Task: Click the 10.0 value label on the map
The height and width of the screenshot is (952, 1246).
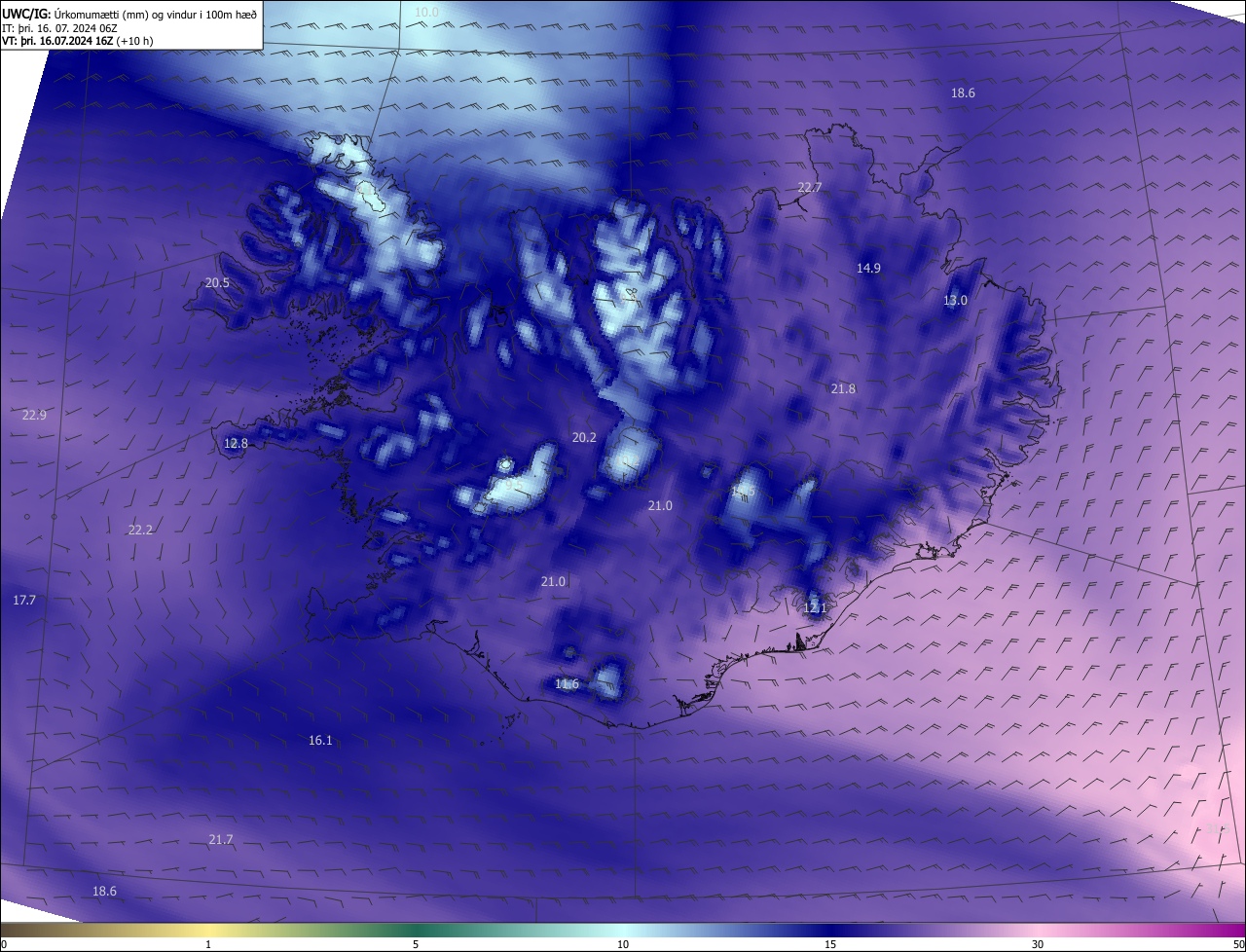Action: pyautogui.click(x=427, y=12)
